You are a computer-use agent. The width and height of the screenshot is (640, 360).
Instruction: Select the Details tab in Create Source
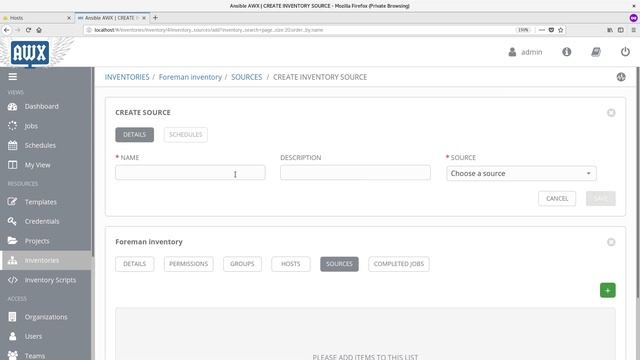pos(135,135)
